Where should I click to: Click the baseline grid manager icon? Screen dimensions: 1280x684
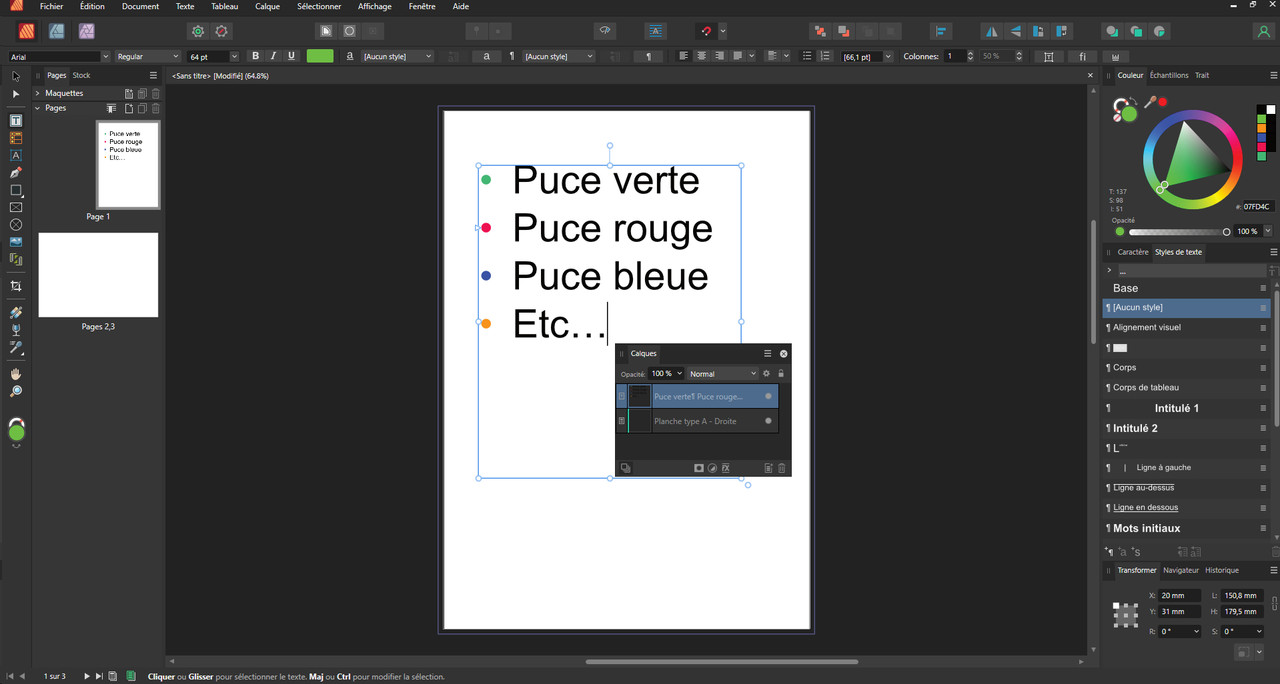click(655, 31)
